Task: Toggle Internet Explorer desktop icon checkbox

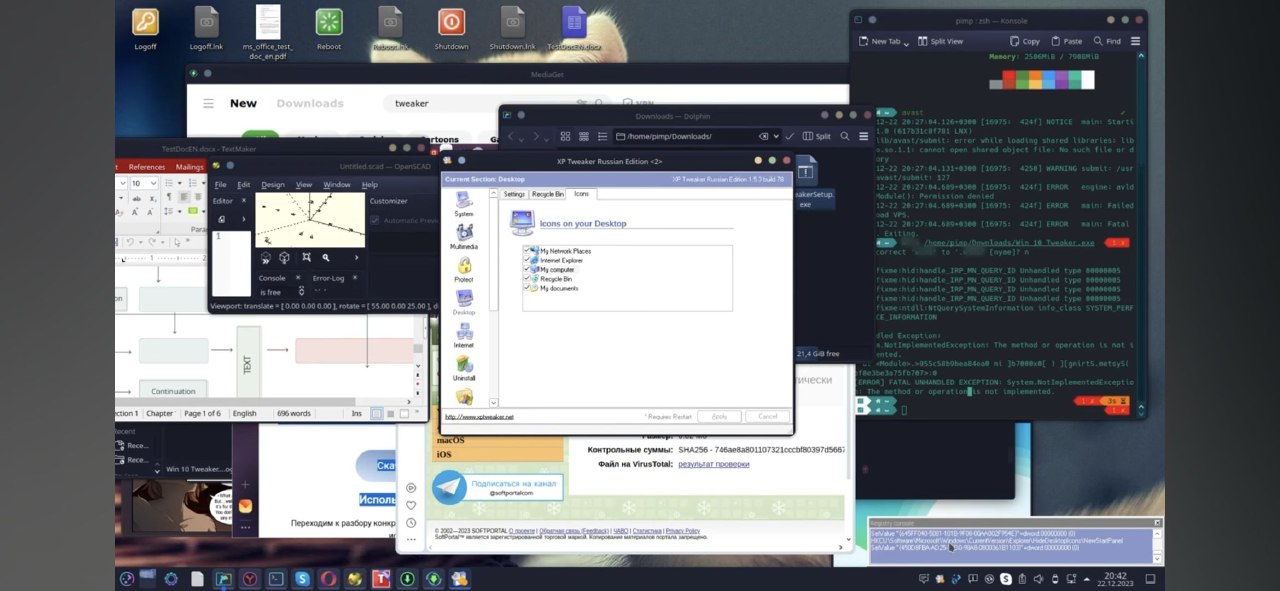Action: [528, 260]
